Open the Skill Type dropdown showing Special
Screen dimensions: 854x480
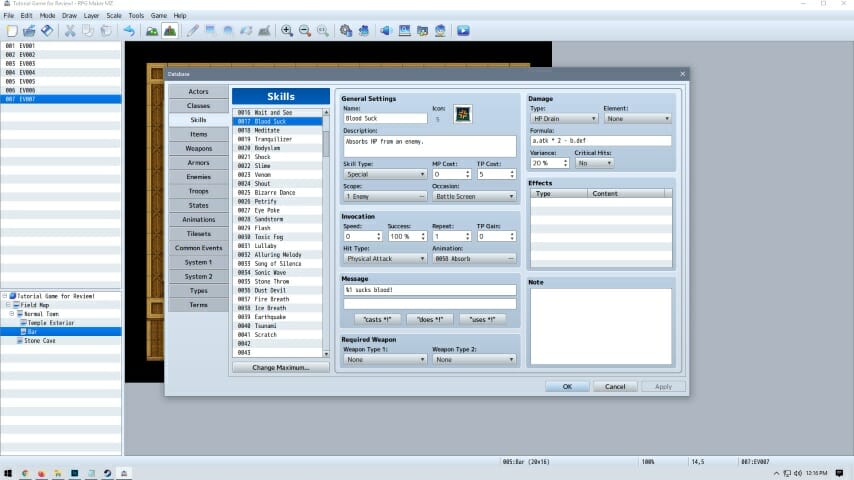pyautogui.click(x=385, y=174)
